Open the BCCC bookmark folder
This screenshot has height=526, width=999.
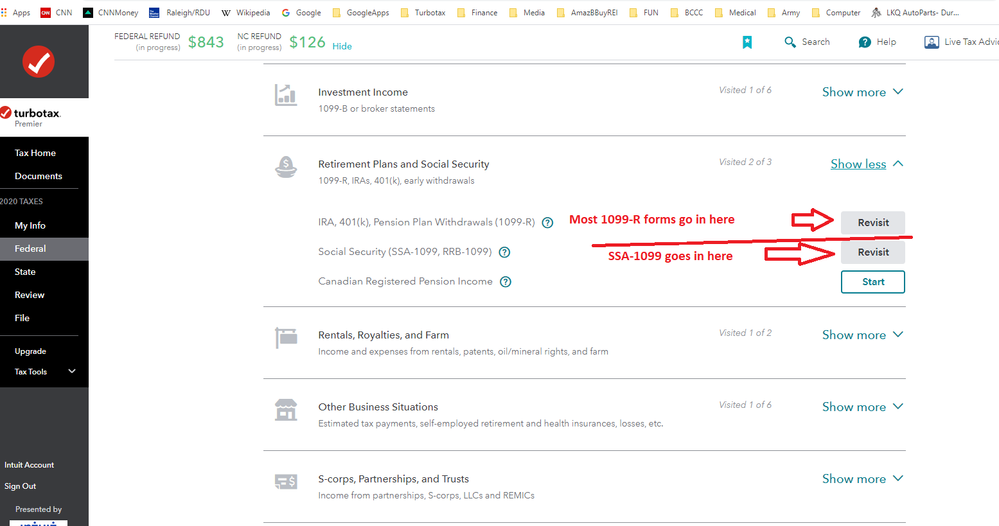pyautogui.click(x=687, y=12)
